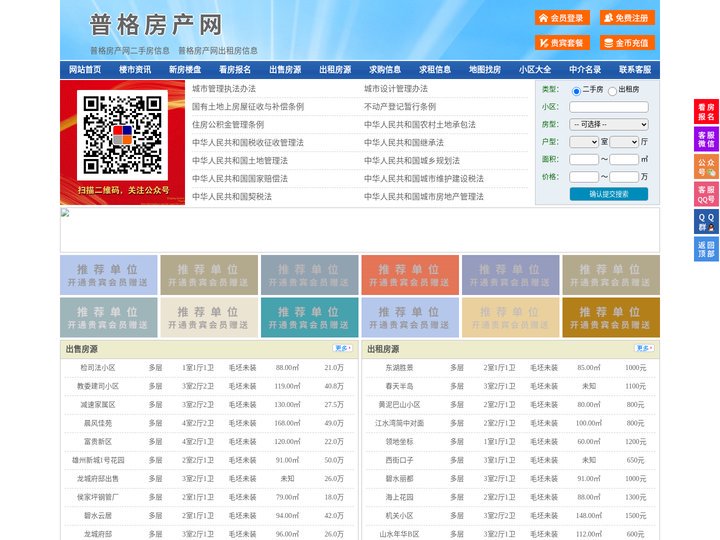Click the 普格房产网 site logo title

(x=156, y=25)
